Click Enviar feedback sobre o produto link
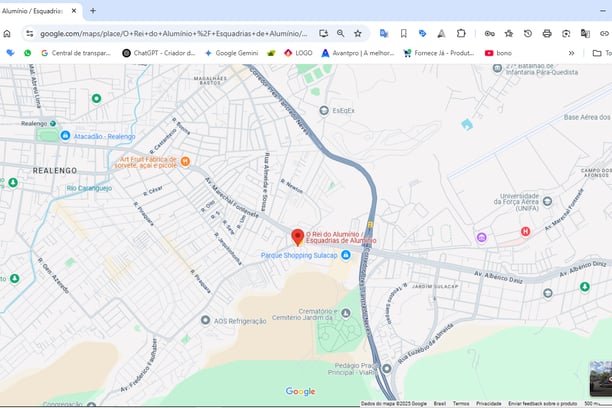The image size is (612, 408). pos(543,403)
